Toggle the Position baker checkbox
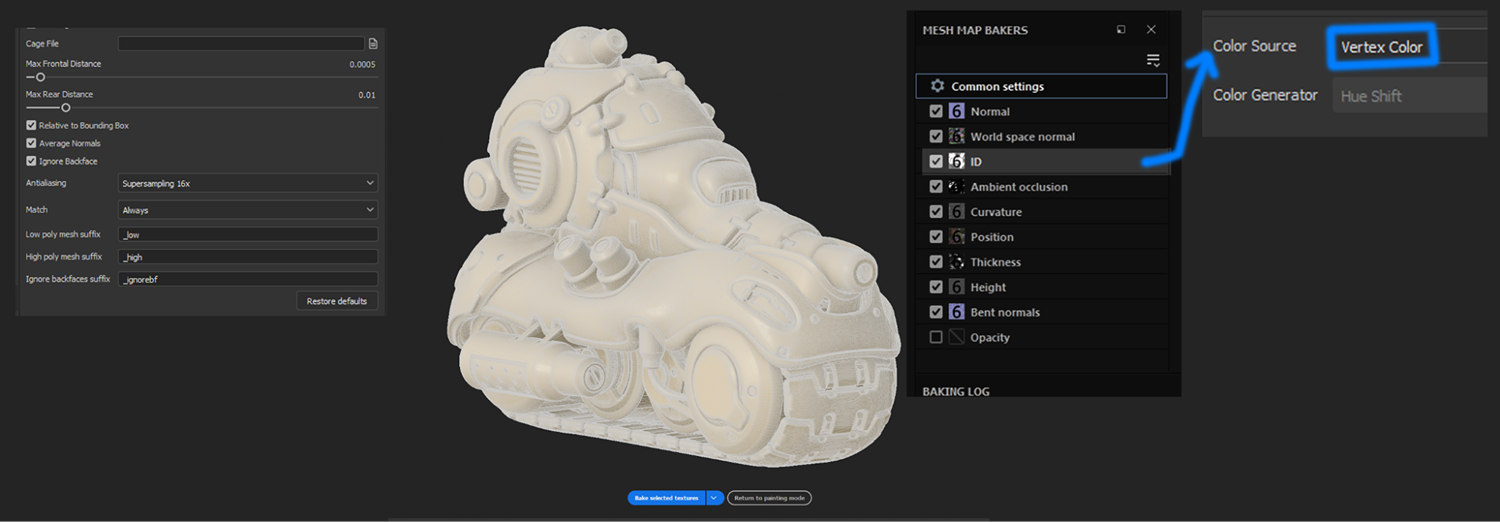Image resolution: width=1500 pixels, height=522 pixels. click(936, 237)
